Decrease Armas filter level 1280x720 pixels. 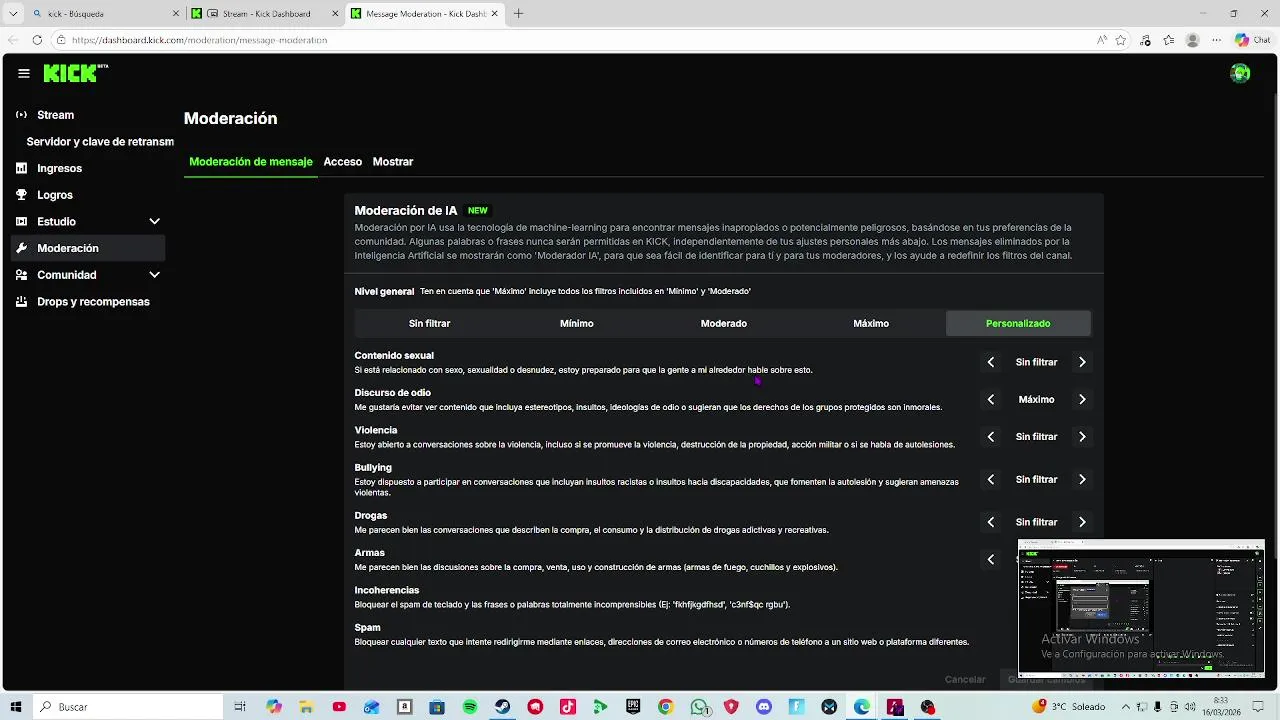[x=991, y=560]
